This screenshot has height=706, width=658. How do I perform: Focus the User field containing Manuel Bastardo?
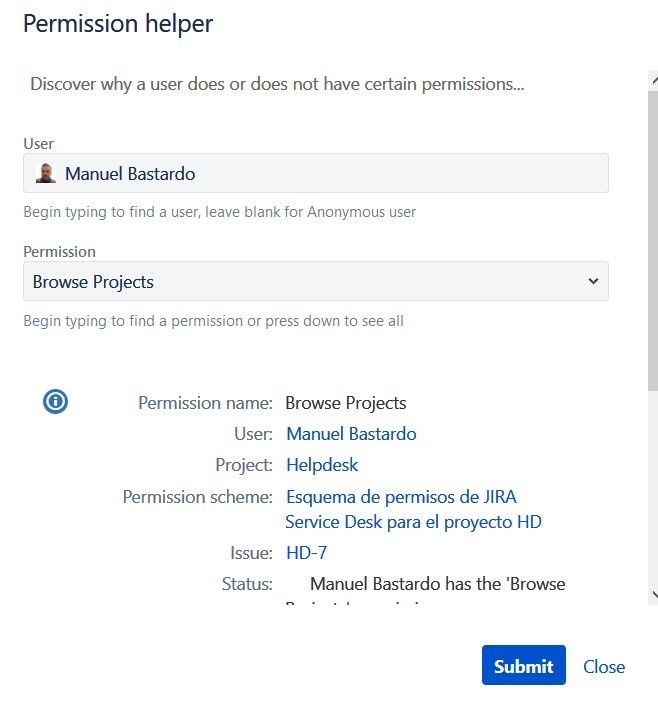(316, 173)
